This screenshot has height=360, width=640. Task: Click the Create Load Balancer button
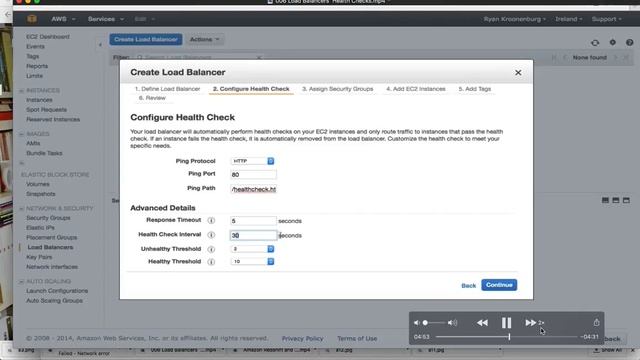click(x=146, y=39)
